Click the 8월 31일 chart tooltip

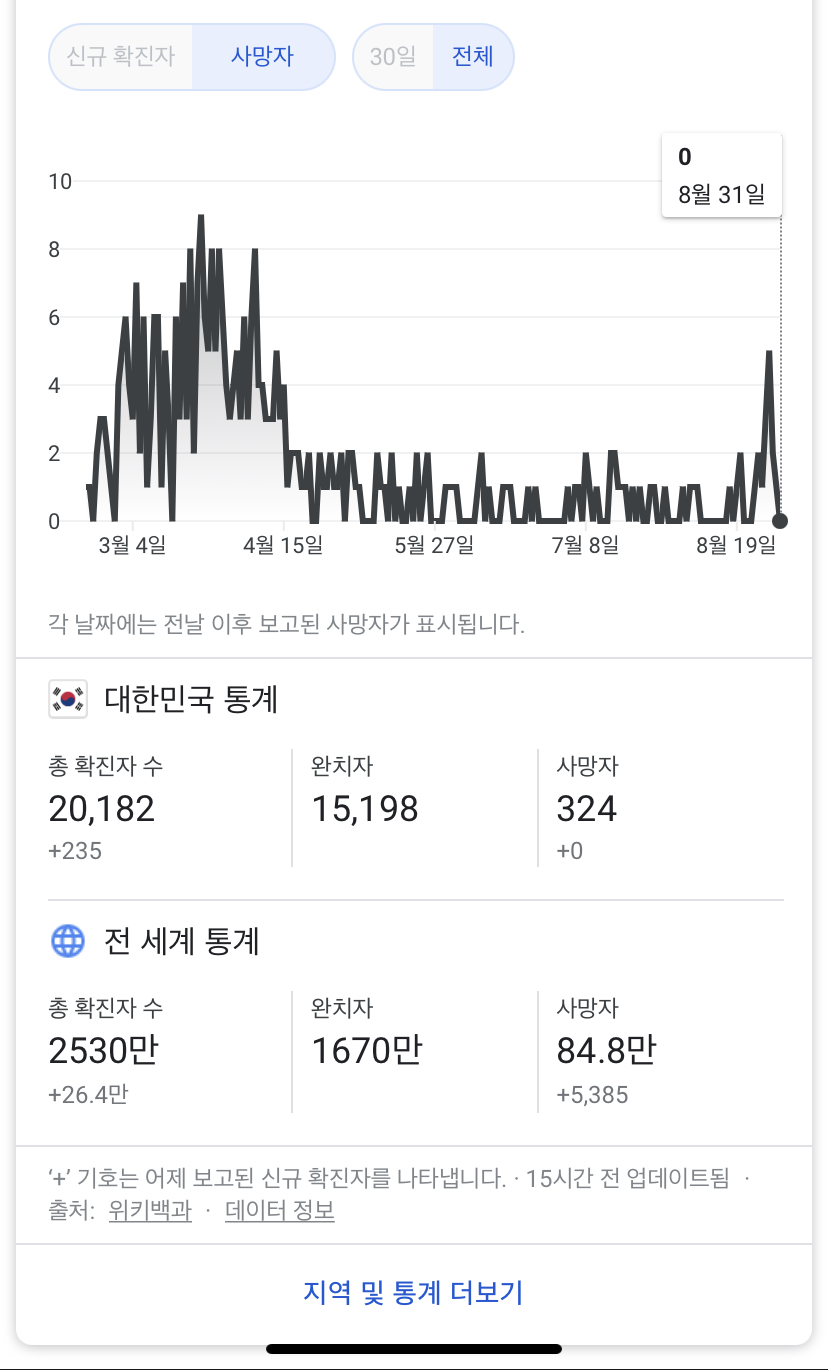722,175
